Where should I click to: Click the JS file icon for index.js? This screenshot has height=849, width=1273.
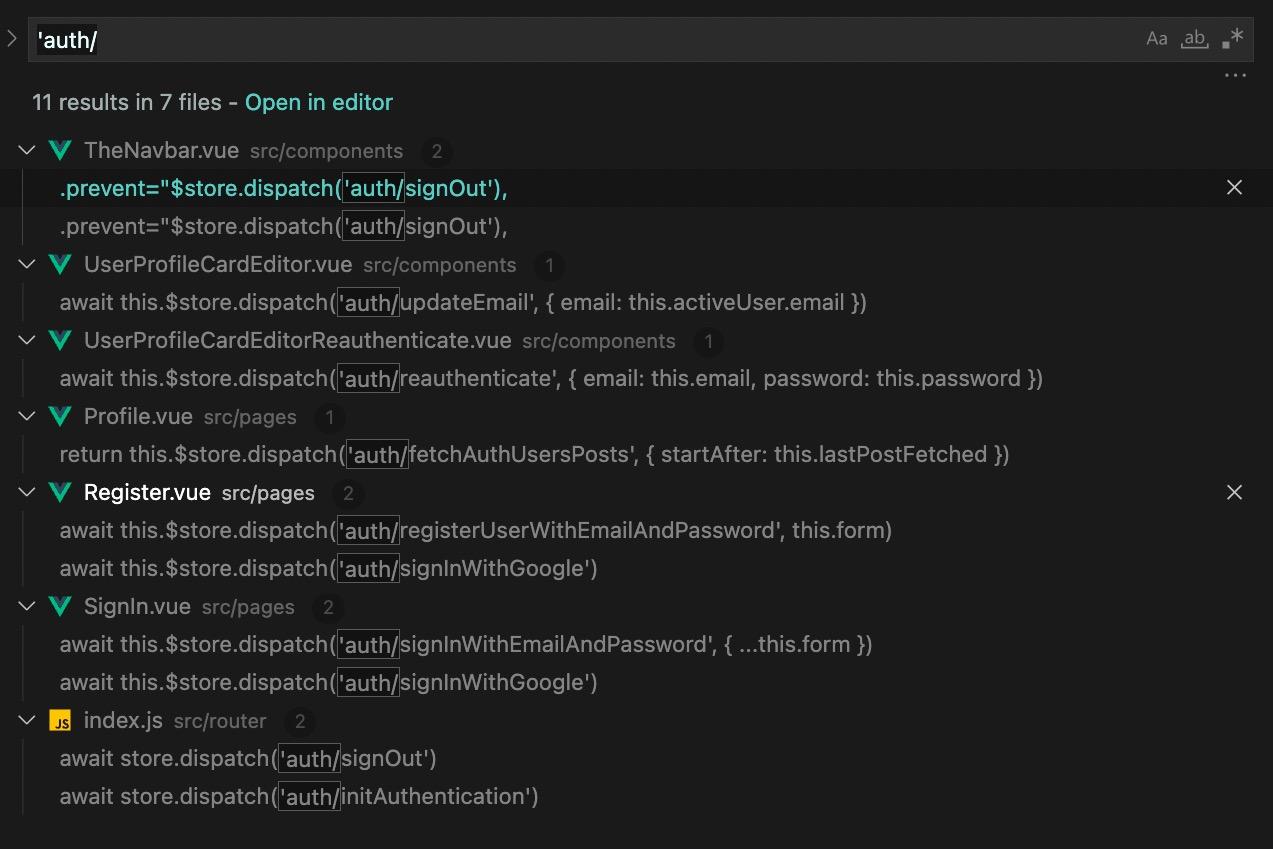point(60,721)
